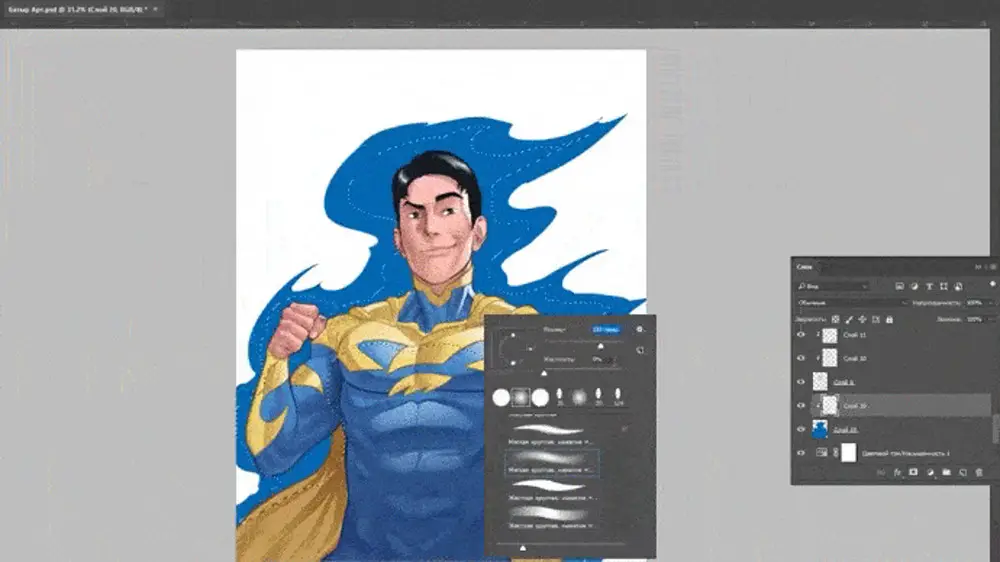Viewport: 1000px width, 562px height.
Task: Switch to the open .psd document tab
Action: pos(78,8)
